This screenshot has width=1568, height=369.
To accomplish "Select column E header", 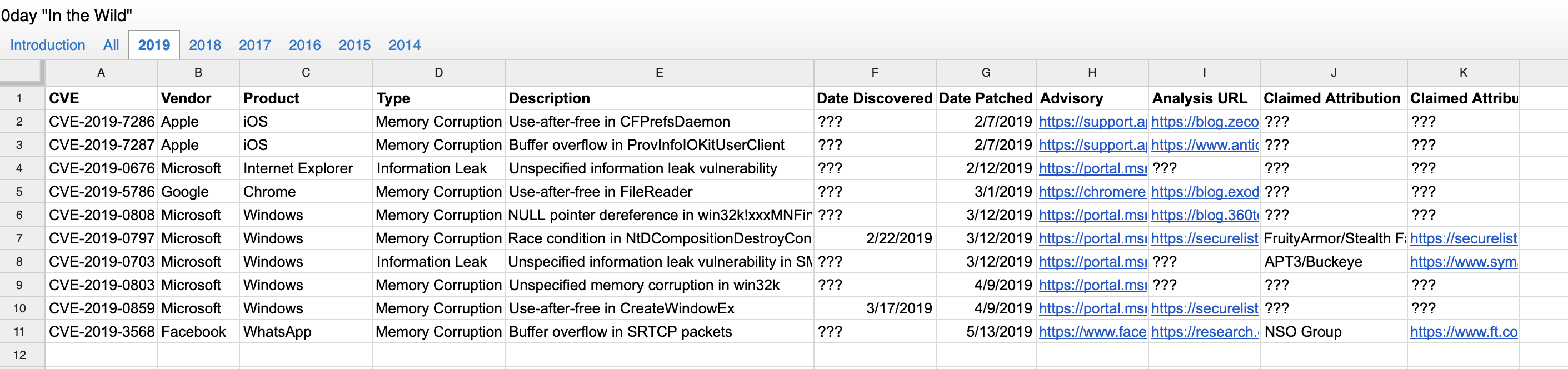I will click(x=658, y=73).
